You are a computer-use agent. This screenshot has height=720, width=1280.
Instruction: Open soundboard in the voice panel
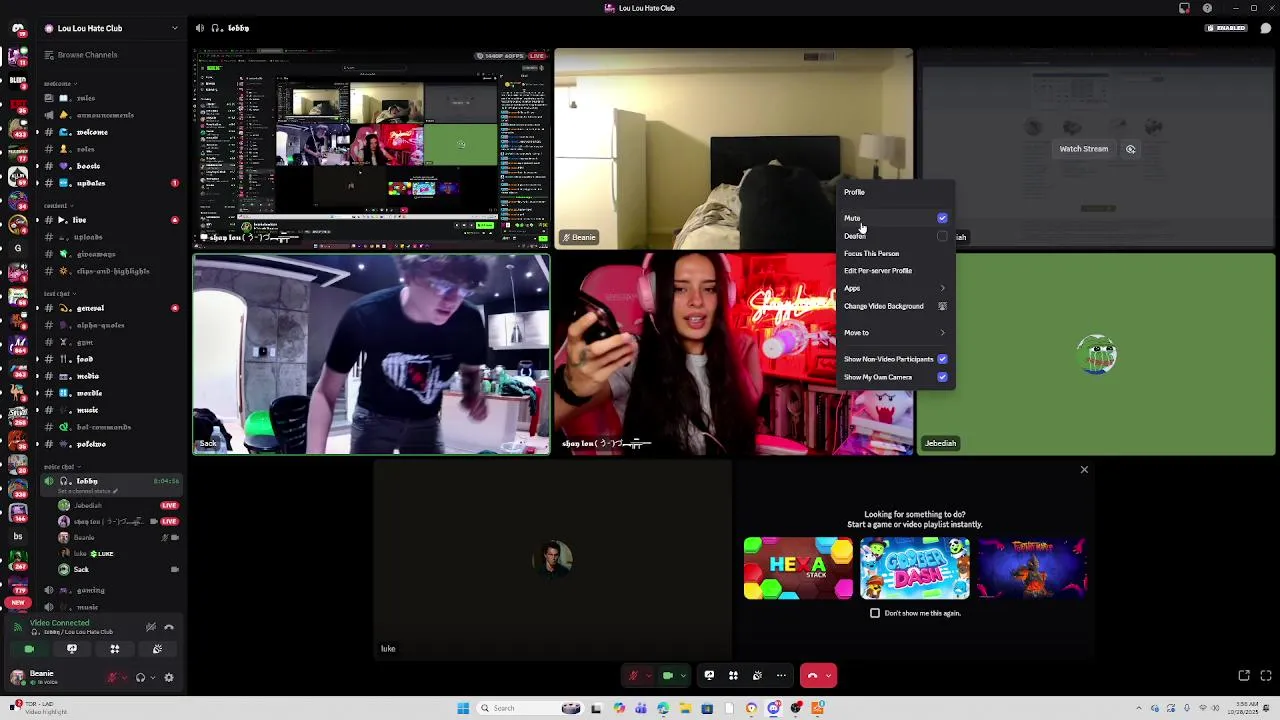tap(157, 649)
